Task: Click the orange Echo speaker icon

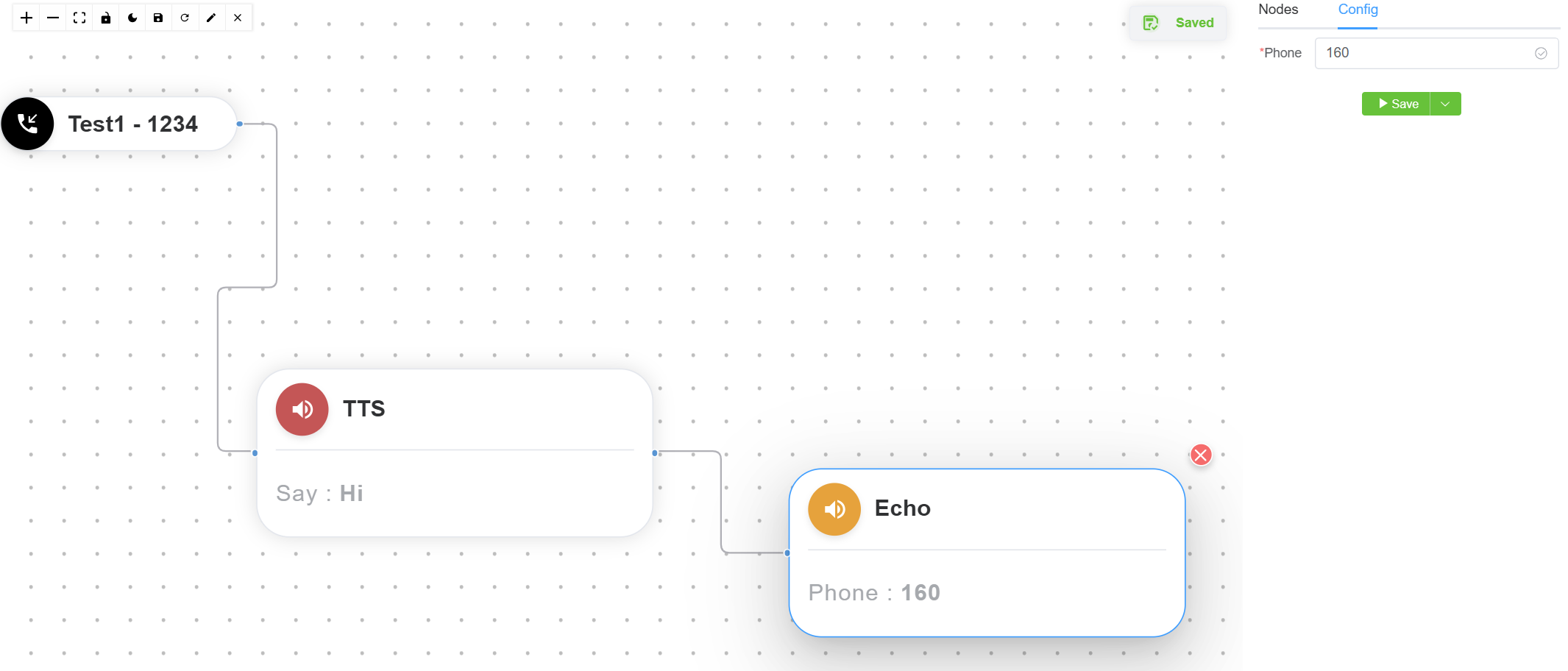Action: (x=834, y=509)
